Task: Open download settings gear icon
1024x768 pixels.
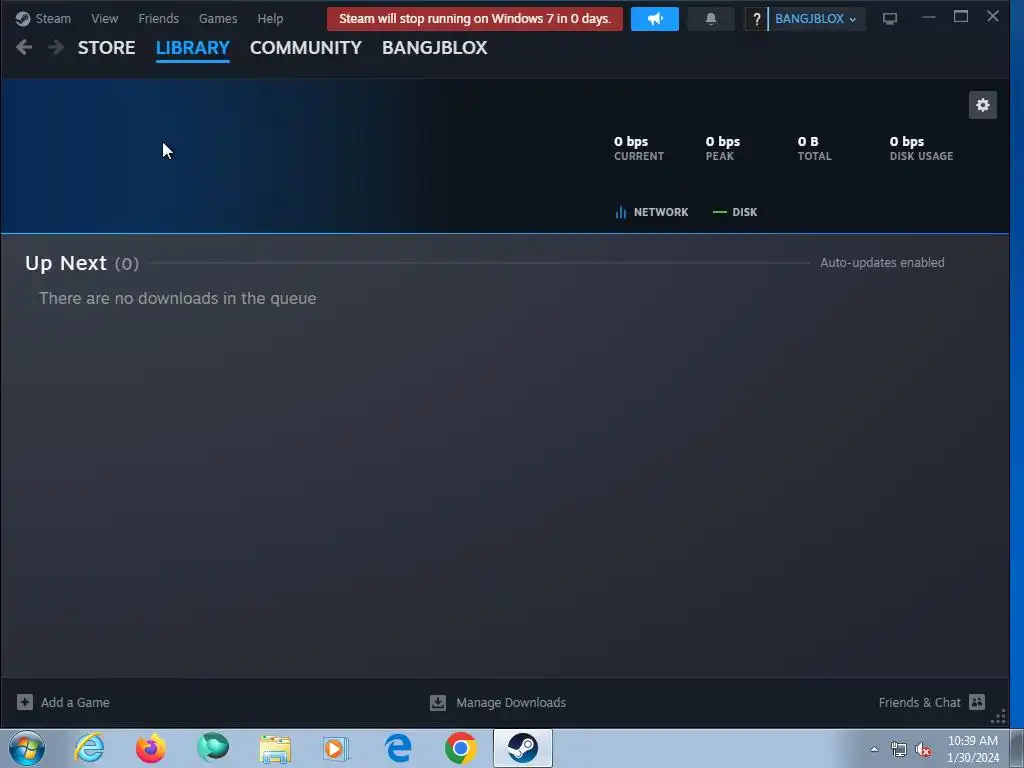Action: click(982, 105)
